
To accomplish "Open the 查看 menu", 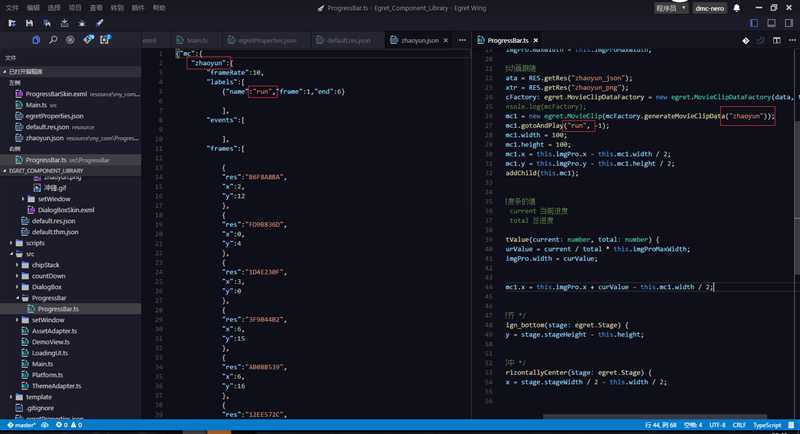I will coord(95,8).
